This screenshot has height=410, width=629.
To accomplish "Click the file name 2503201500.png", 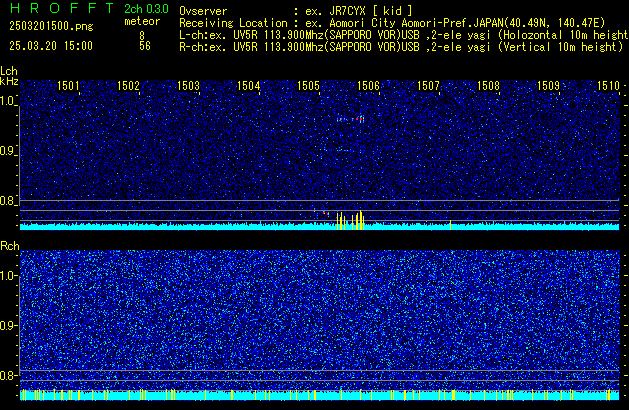I will [x=51, y=26].
